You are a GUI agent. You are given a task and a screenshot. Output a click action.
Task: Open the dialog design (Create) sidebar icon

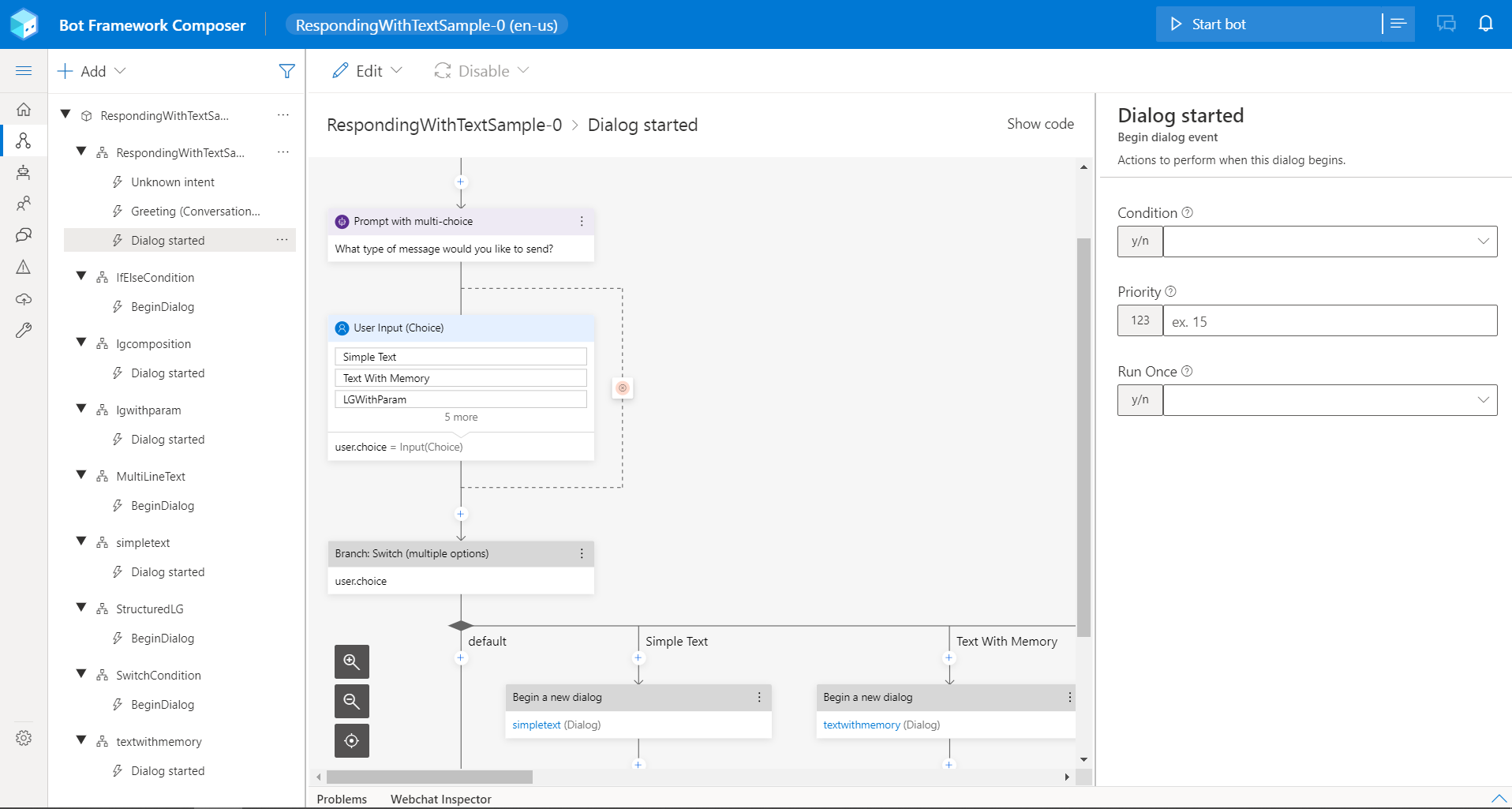click(x=24, y=140)
